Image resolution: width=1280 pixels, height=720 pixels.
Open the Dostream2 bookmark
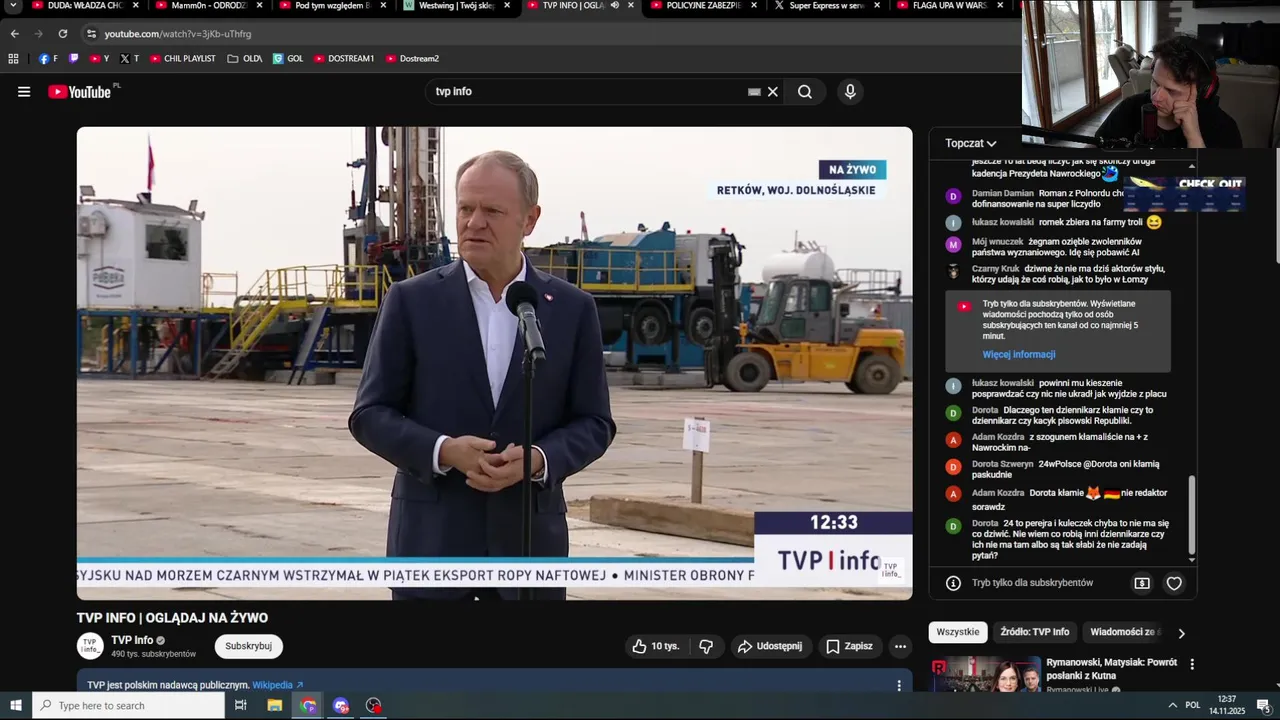point(412,59)
